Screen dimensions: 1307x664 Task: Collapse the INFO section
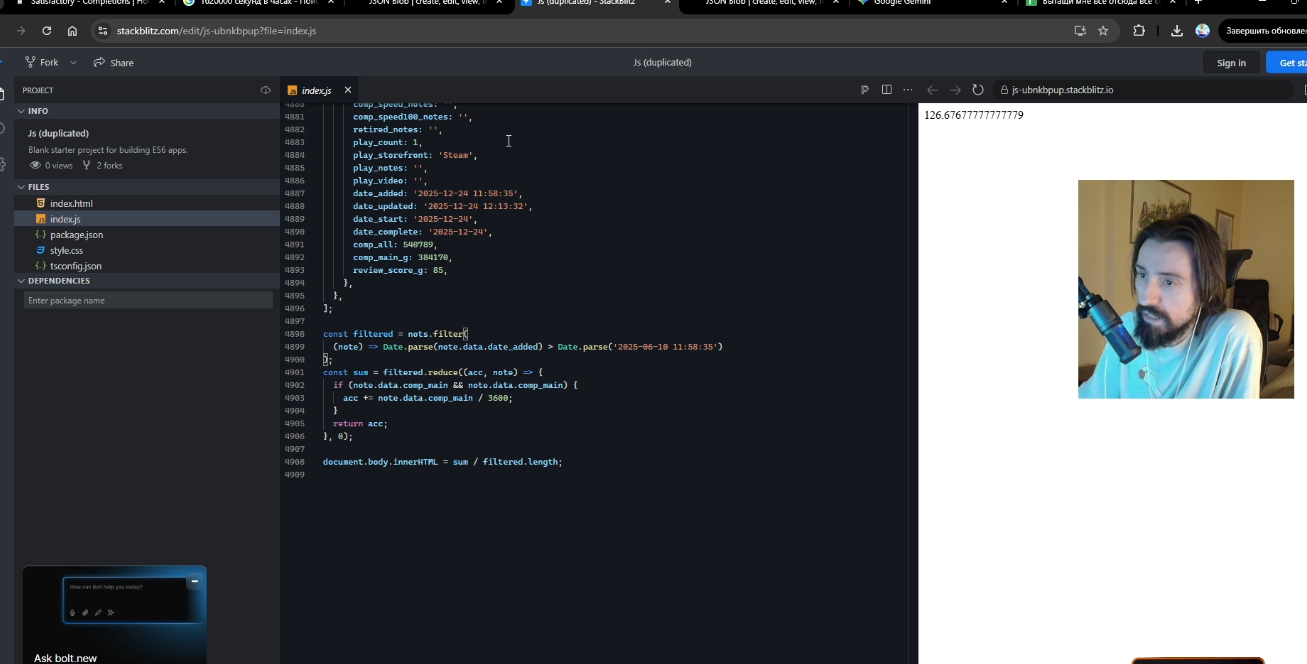[x=20, y=111]
